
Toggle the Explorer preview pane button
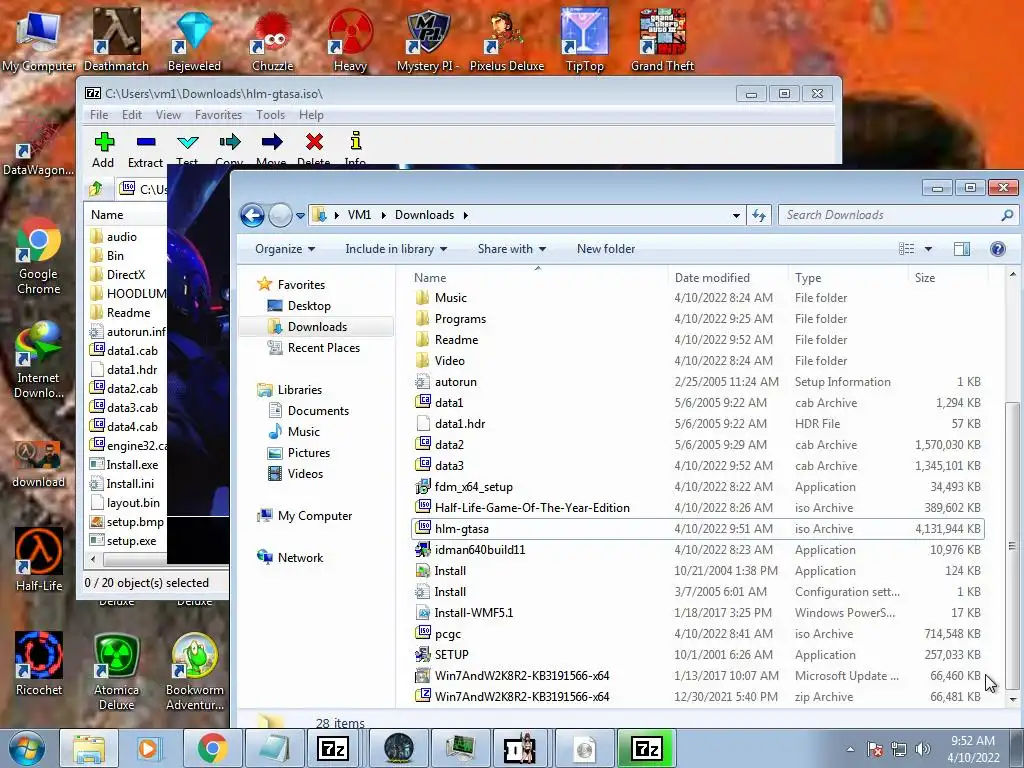(x=961, y=249)
